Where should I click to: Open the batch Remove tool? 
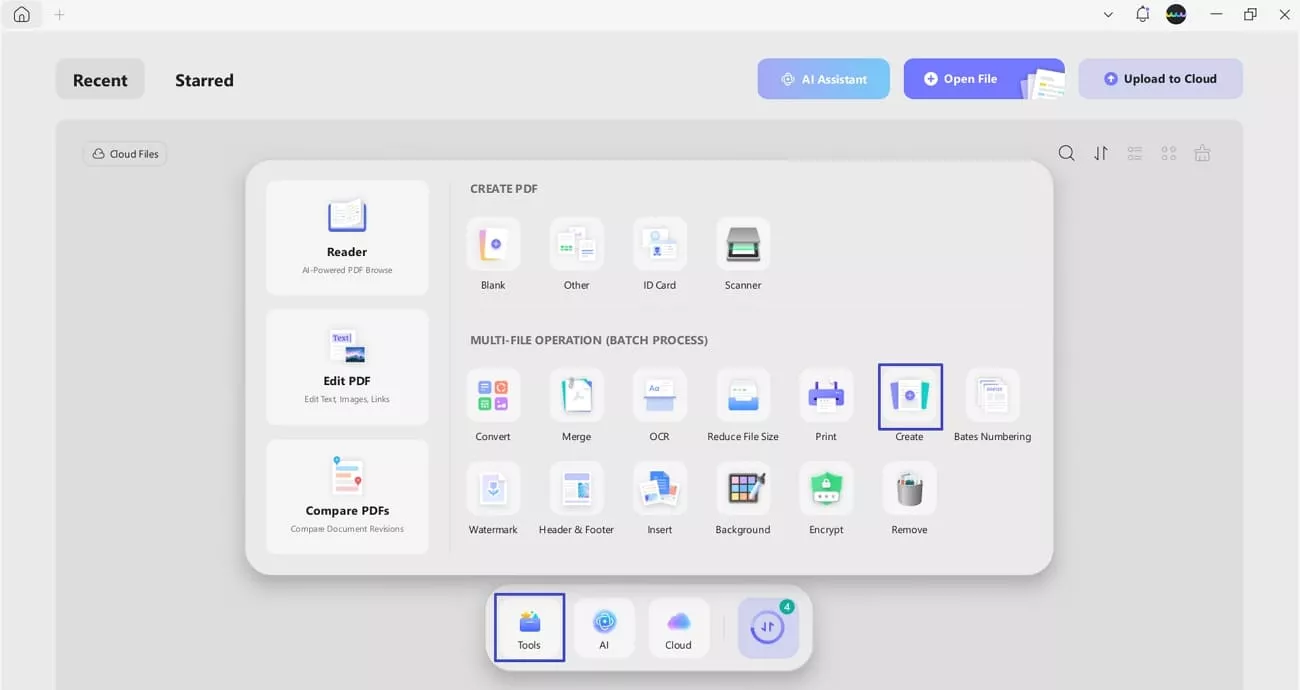click(910, 488)
